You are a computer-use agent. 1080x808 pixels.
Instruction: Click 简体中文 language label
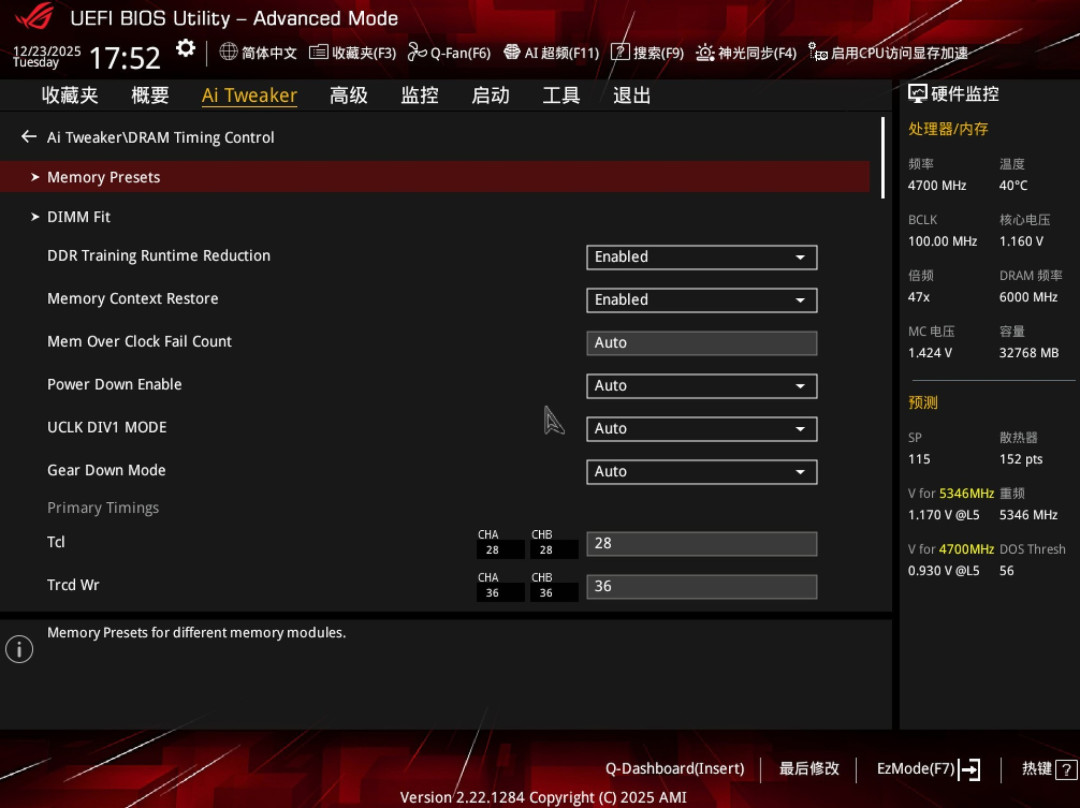pos(269,53)
